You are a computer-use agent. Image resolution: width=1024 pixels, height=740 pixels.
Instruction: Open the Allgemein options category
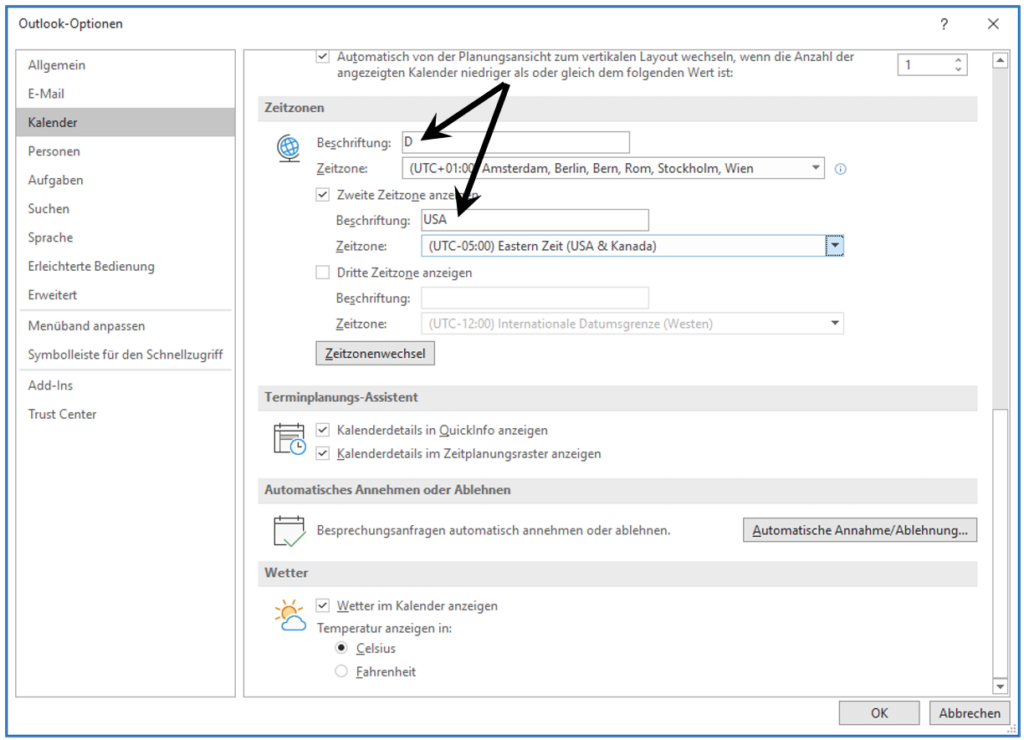pyautogui.click(x=125, y=65)
